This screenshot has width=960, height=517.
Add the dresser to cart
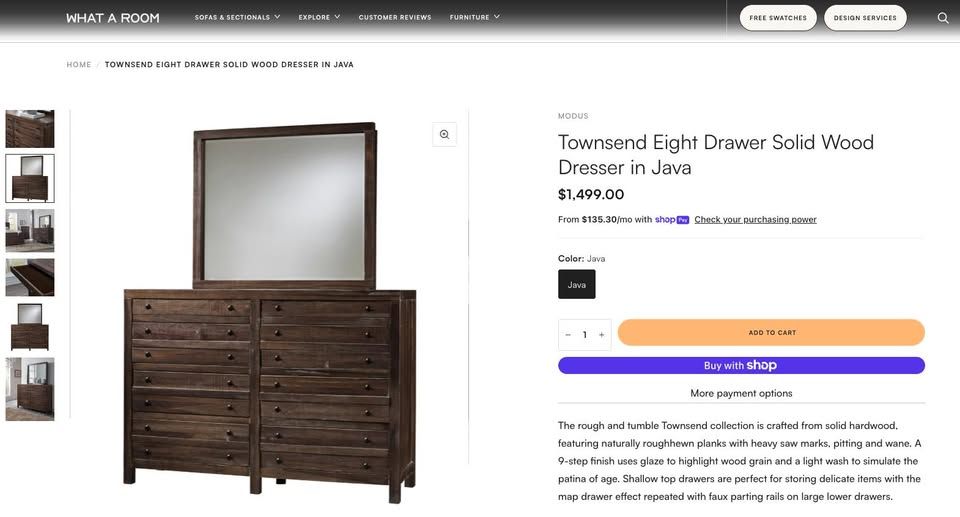tap(771, 333)
